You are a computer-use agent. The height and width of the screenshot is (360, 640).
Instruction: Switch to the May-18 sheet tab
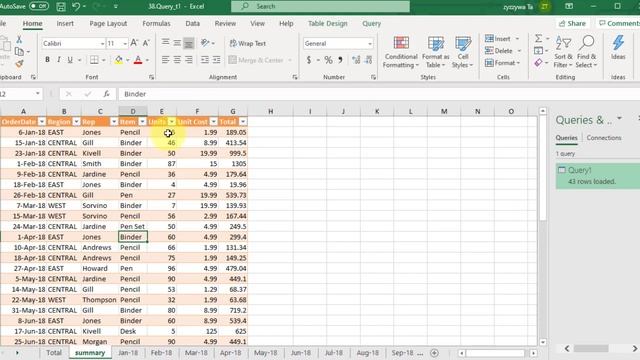[x=265, y=353]
